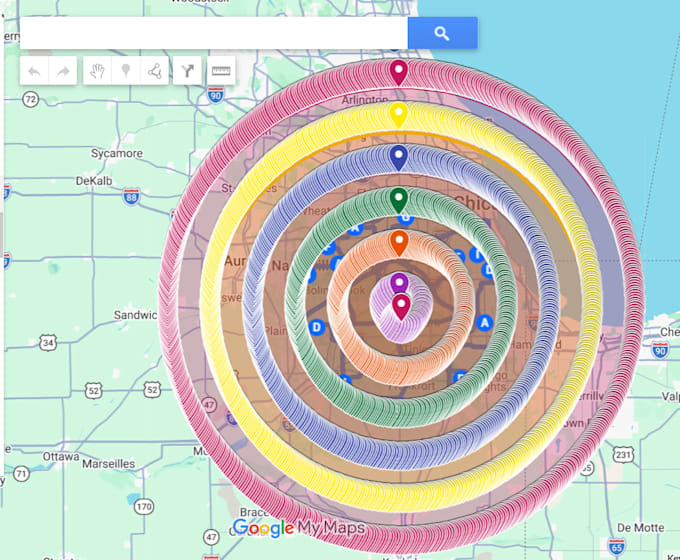Click the center crimson map pin
The width and height of the screenshot is (680, 560).
click(401, 307)
